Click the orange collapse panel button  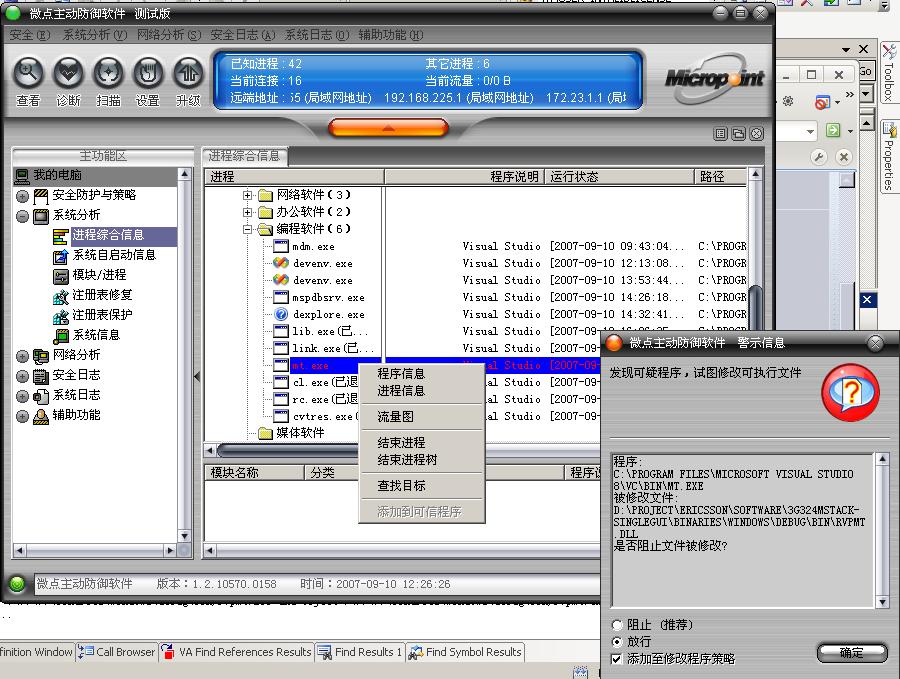click(x=389, y=127)
